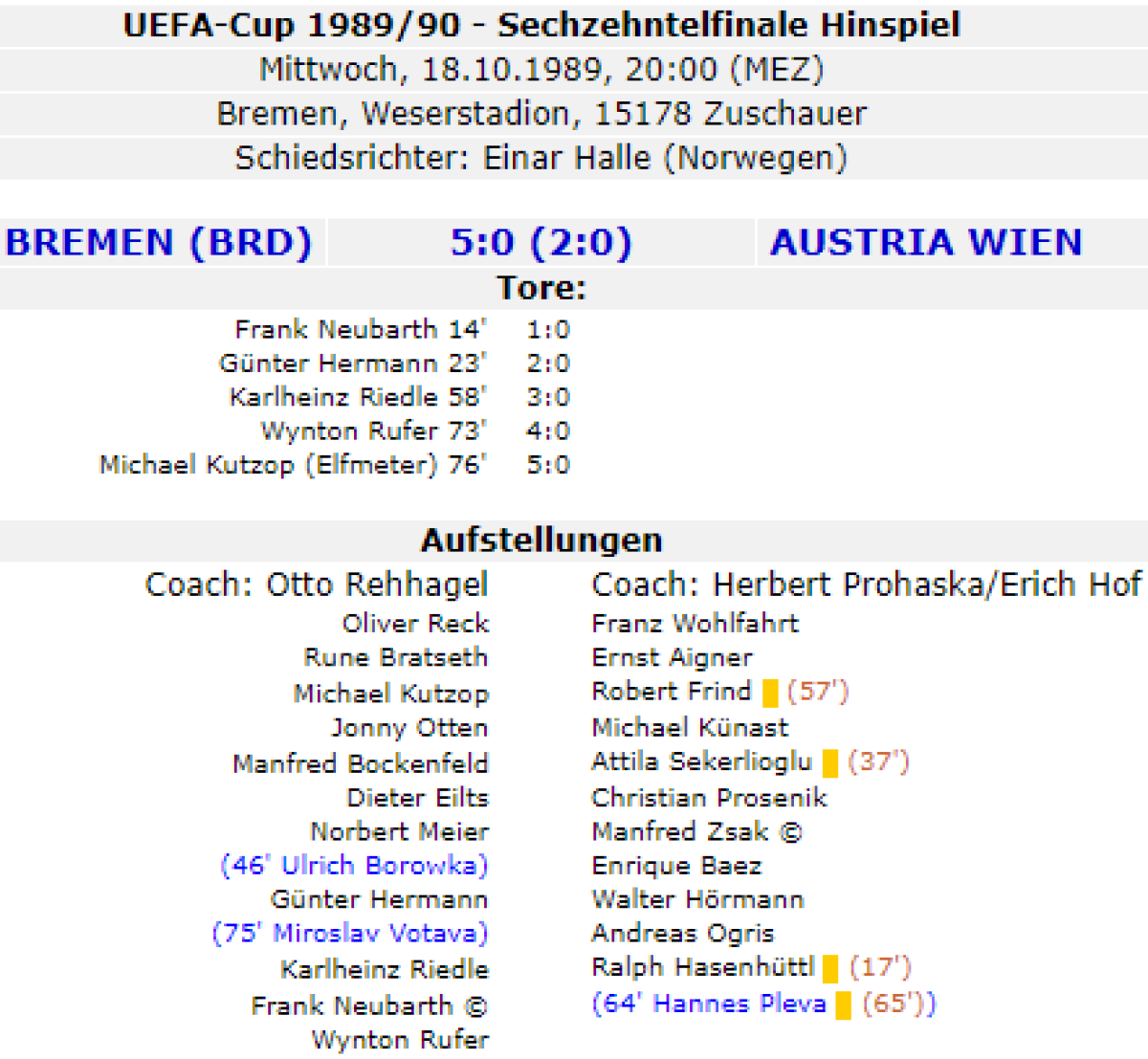
Task: Click the Tore section heading
Action: (541, 288)
